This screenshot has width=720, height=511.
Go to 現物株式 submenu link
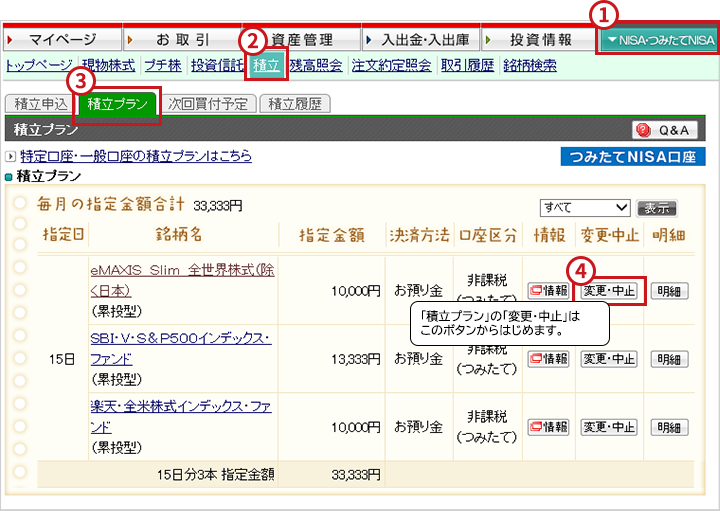(x=109, y=66)
